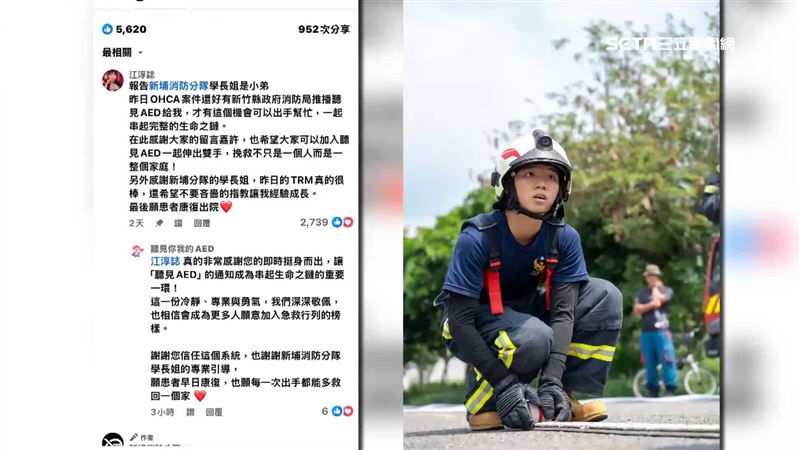
Task: Open 江淳諺's profile picture avatar
Action: click(113, 80)
